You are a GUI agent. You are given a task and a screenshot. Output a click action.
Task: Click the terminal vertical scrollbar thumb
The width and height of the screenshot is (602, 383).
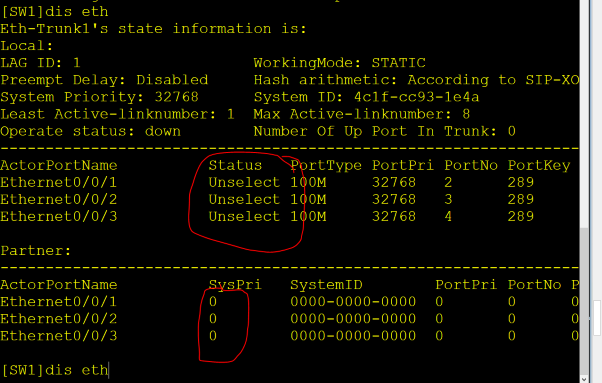pyautogui.click(x=584, y=300)
